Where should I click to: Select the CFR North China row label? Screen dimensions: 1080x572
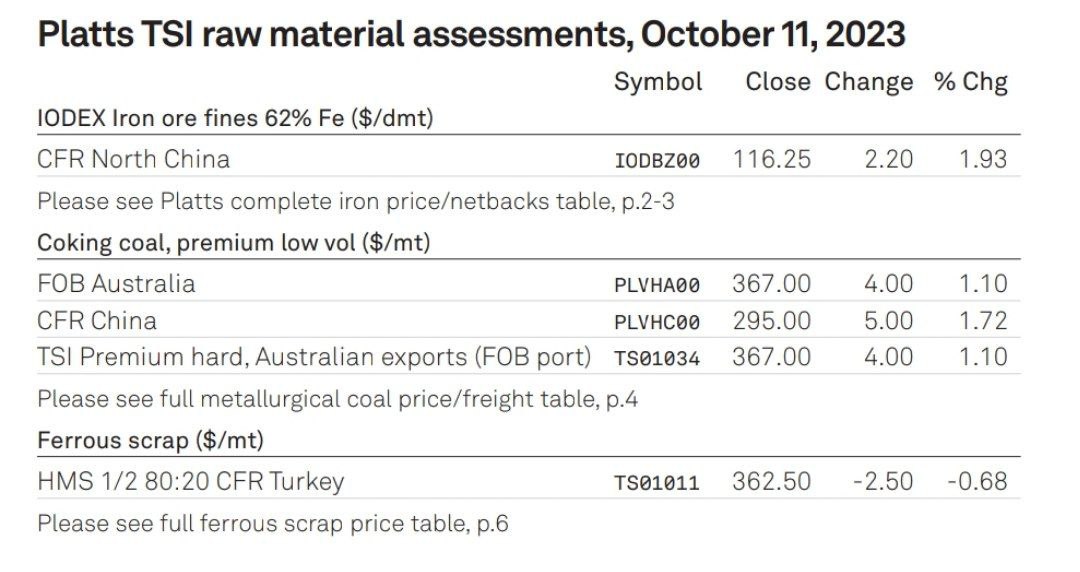tap(133, 159)
